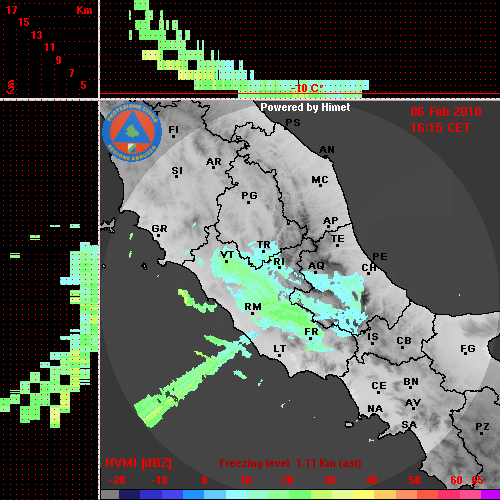Click the 'Powered by Himet' text
This screenshot has width=500, height=500.
(305, 107)
